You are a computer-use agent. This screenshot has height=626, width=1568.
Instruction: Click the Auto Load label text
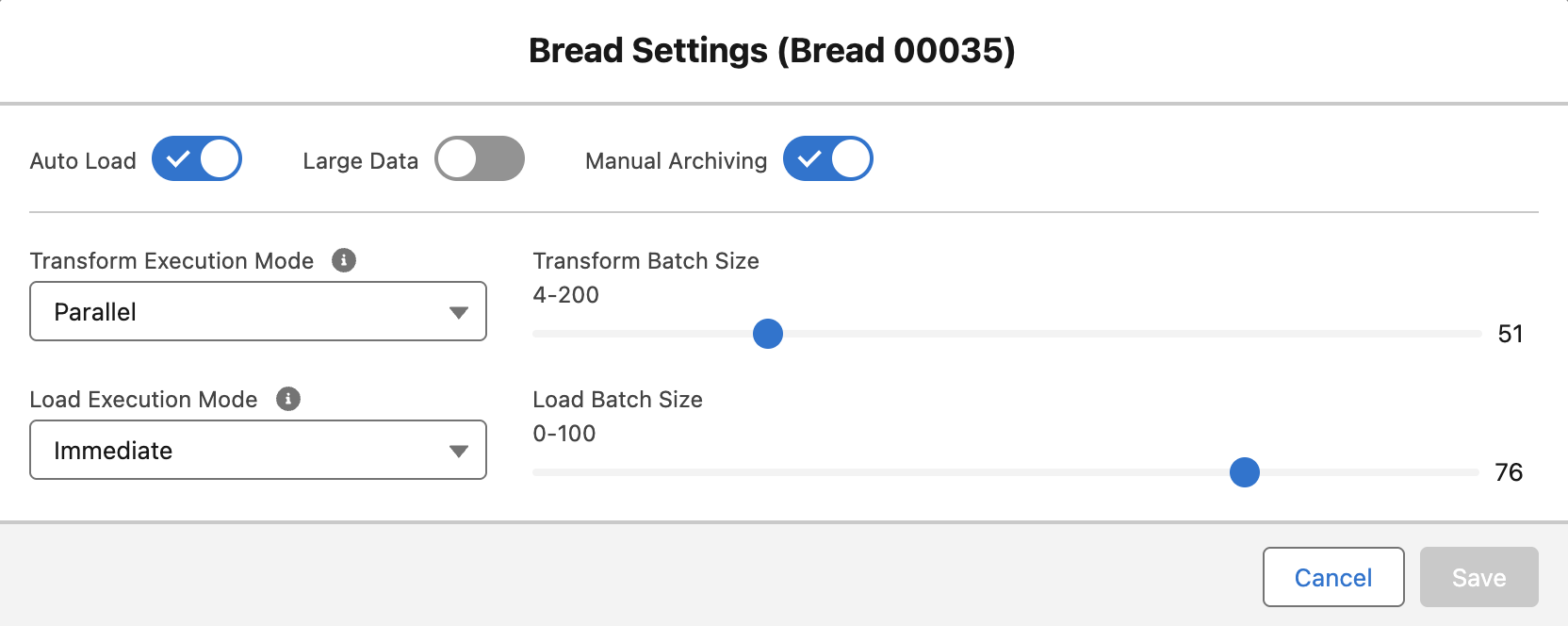tap(83, 159)
